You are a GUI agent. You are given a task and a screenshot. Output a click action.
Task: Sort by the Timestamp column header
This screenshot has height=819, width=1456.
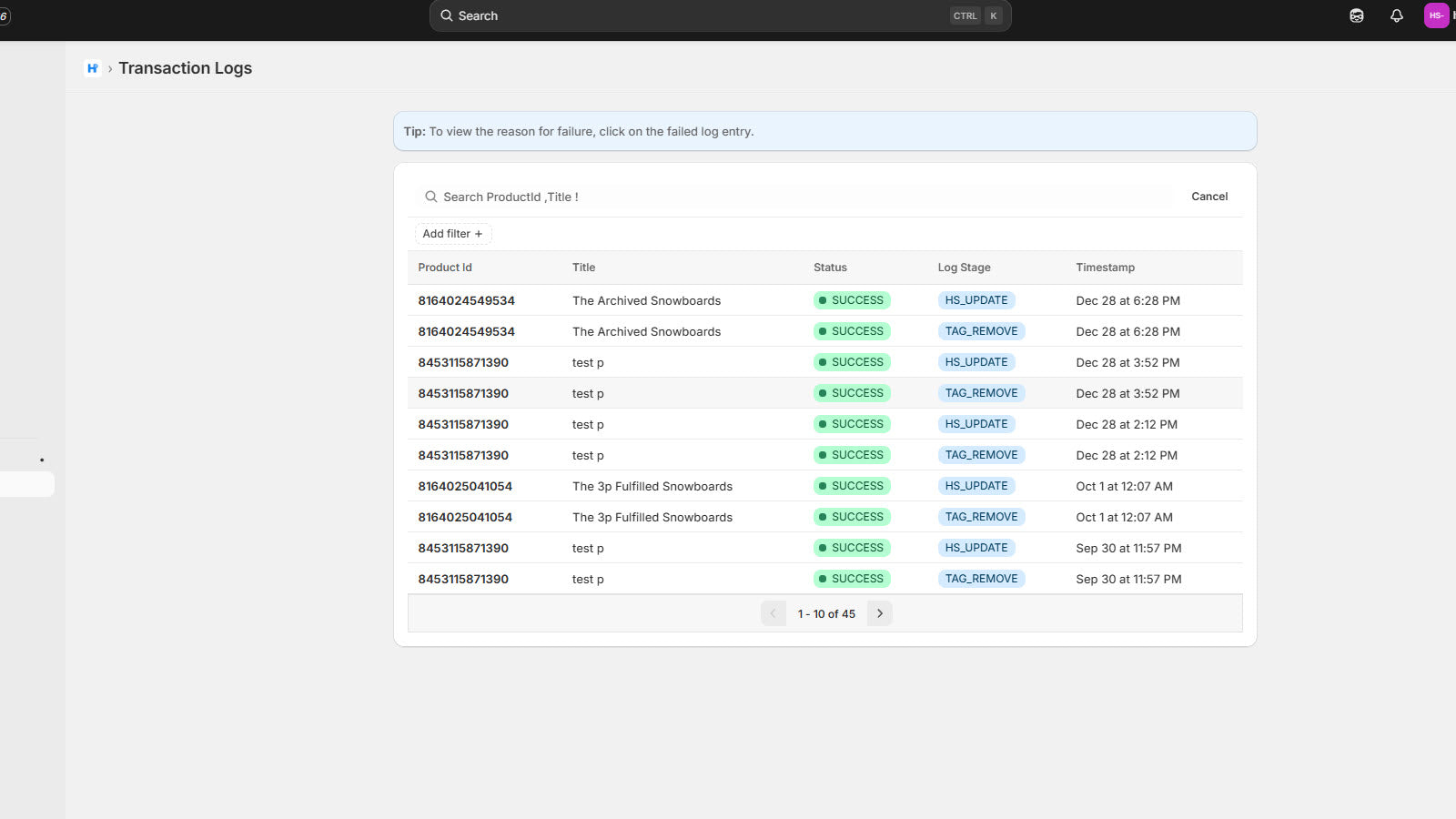click(1105, 268)
